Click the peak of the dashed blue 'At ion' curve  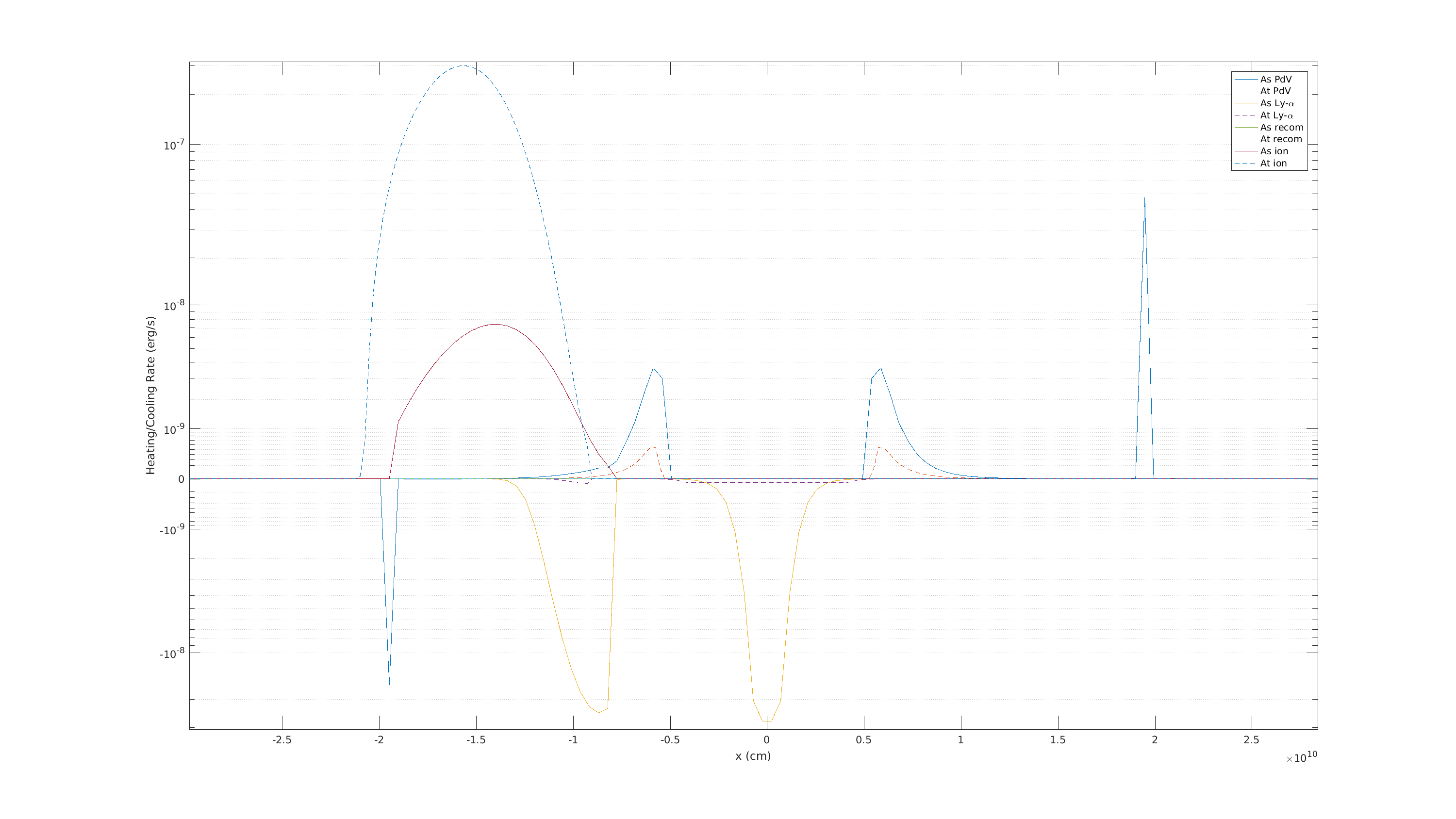463,66
